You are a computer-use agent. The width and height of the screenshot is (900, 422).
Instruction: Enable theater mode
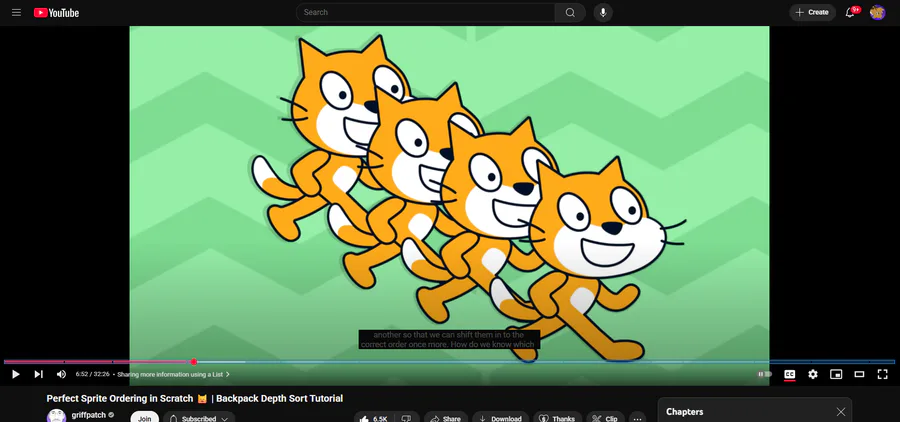859,374
